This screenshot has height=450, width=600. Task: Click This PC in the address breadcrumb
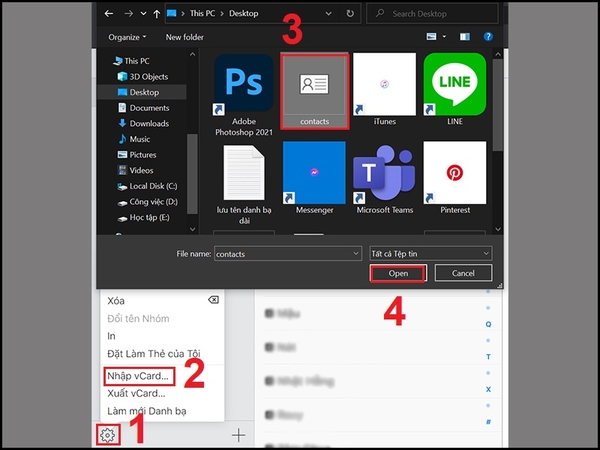[x=202, y=13]
